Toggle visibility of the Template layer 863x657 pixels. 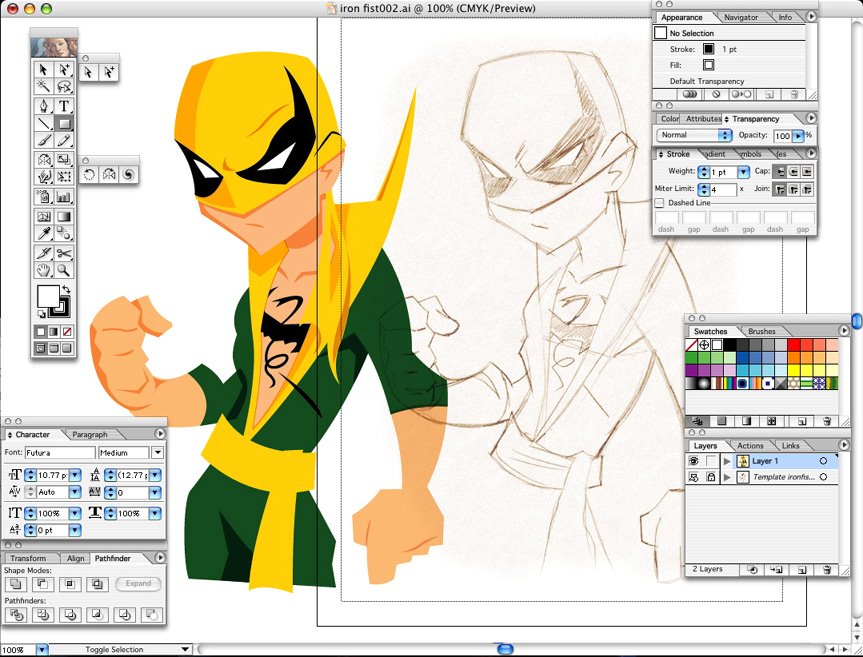pos(693,477)
